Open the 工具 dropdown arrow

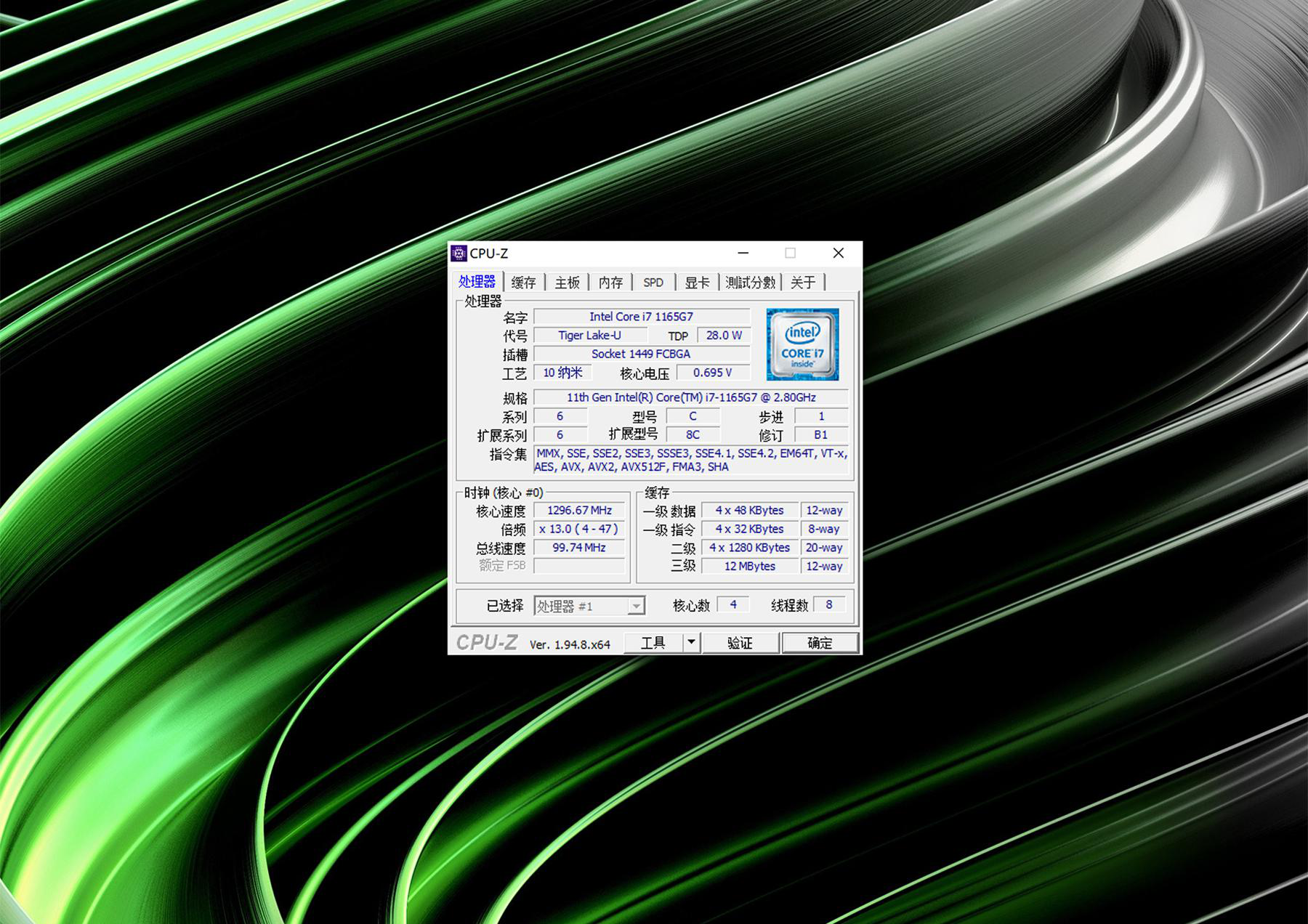click(x=691, y=642)
